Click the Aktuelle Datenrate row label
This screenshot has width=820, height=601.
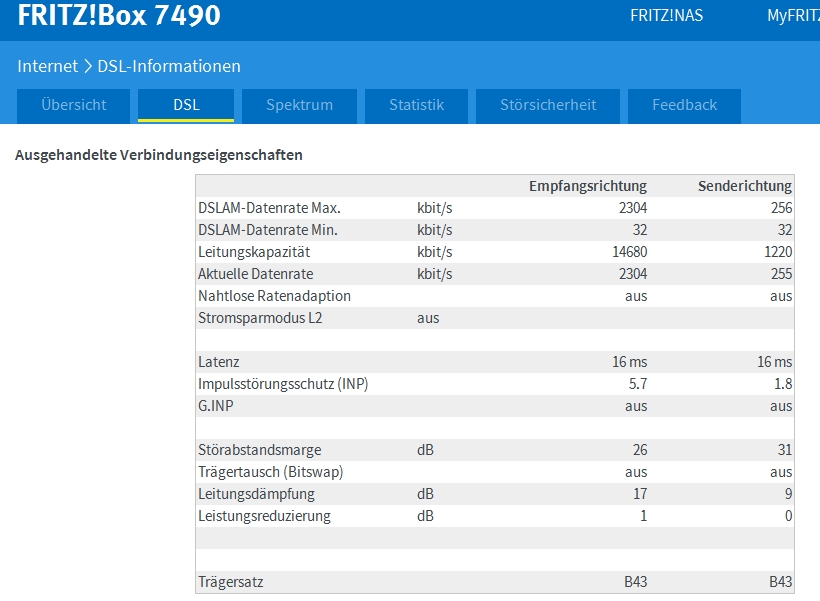[x=255, y=274]
